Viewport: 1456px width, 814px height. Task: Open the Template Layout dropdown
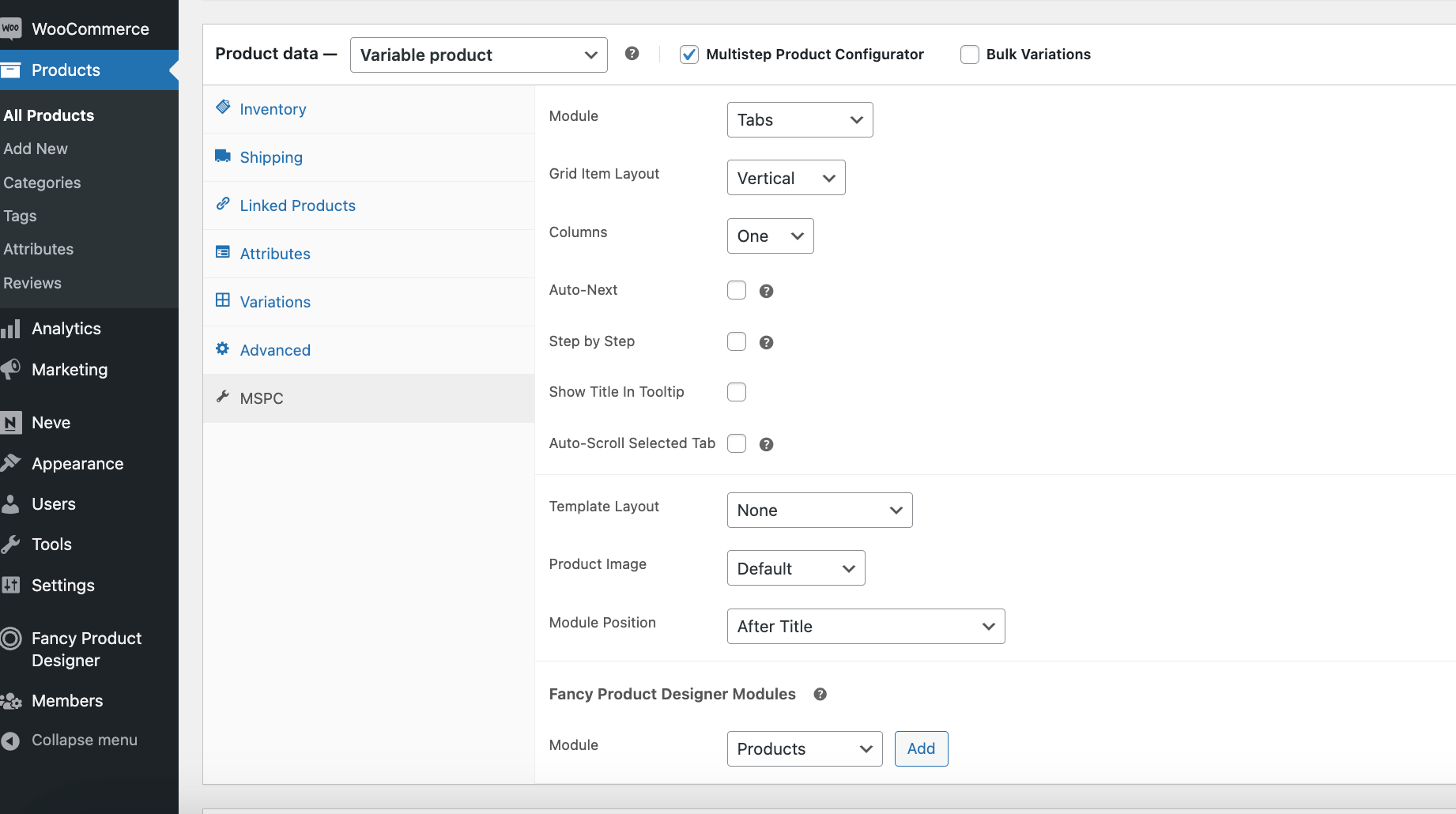click(820, 511)
